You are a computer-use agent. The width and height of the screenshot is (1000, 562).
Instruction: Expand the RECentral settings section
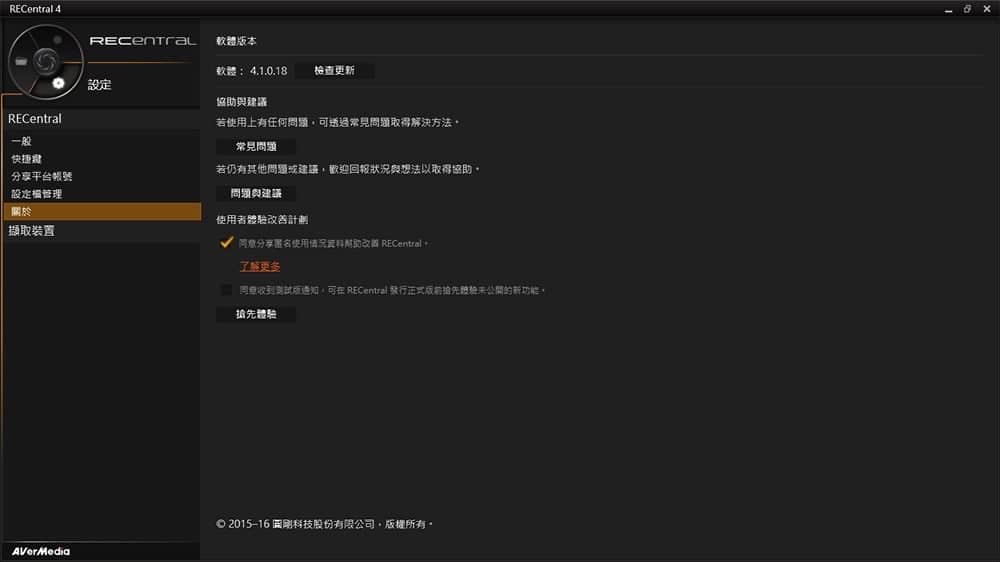101,119
